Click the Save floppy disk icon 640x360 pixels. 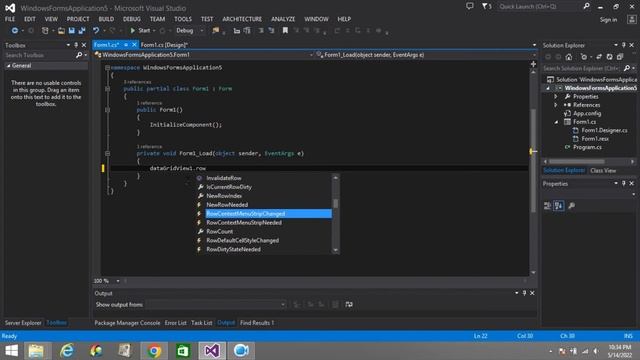pyautogui.click(x=71, y=31)
